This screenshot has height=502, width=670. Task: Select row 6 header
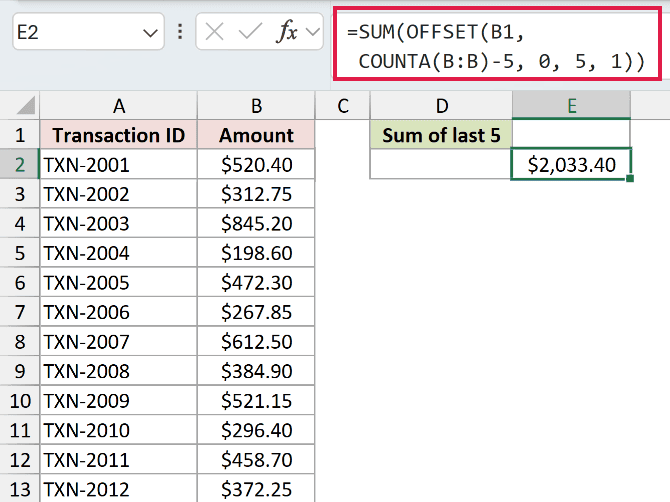click(x=20, y=282)
